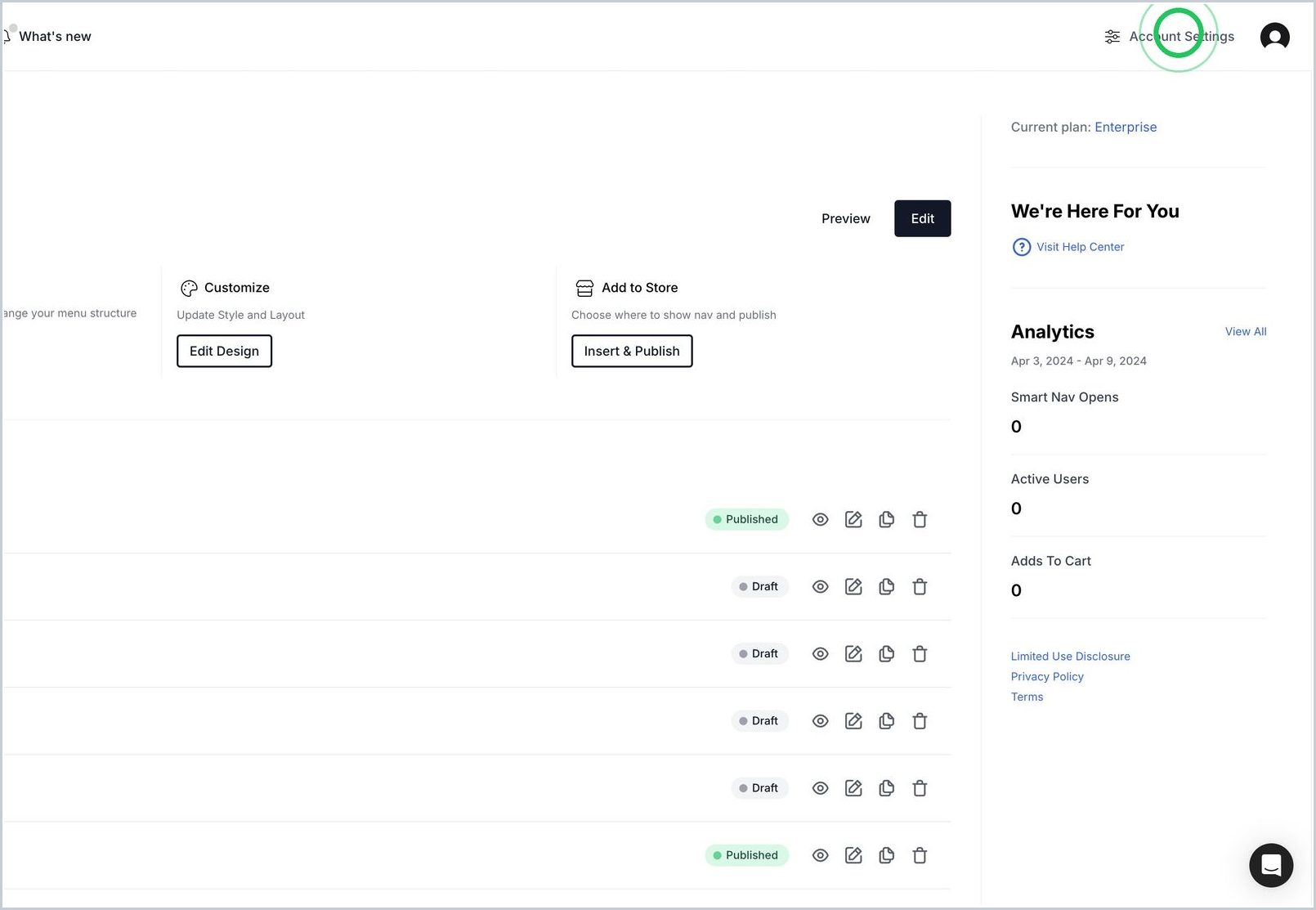The image size is (1316, 910).
Task: Visit the Help Center
Action: coord(1080,247)
